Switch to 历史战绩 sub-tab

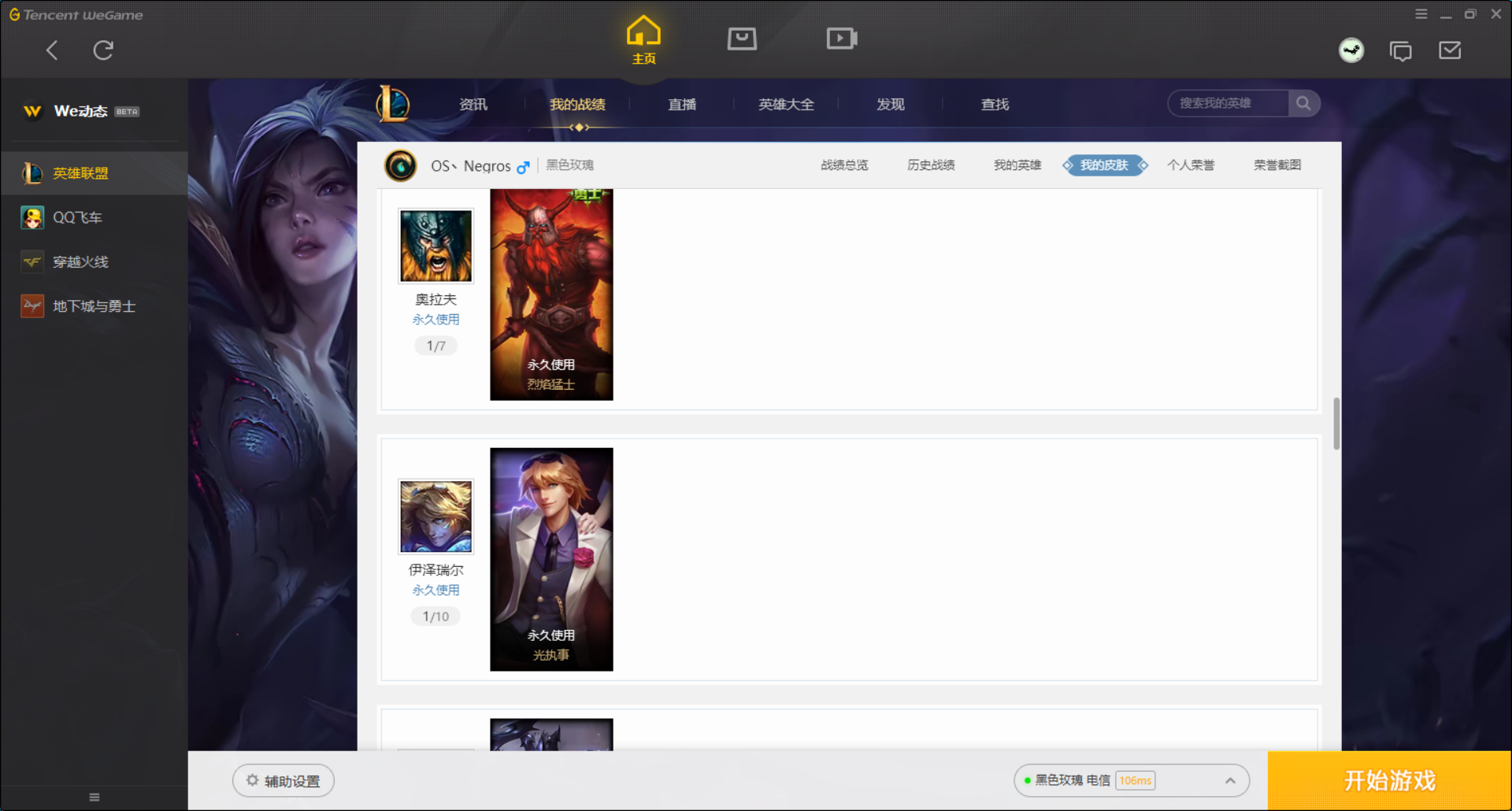931,165
